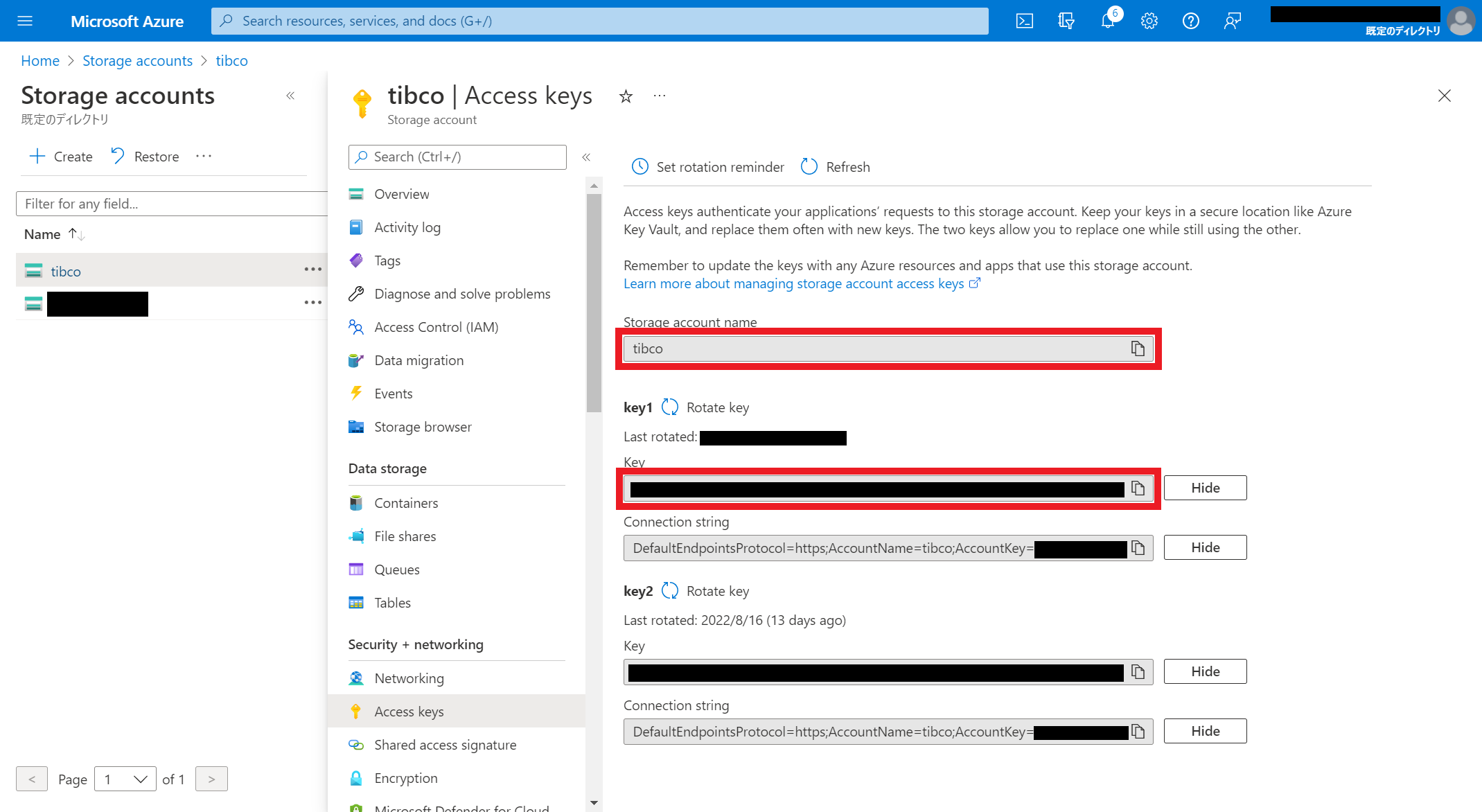
Task: Collapse the Storage accounts list panel
Action: [290, 96]
